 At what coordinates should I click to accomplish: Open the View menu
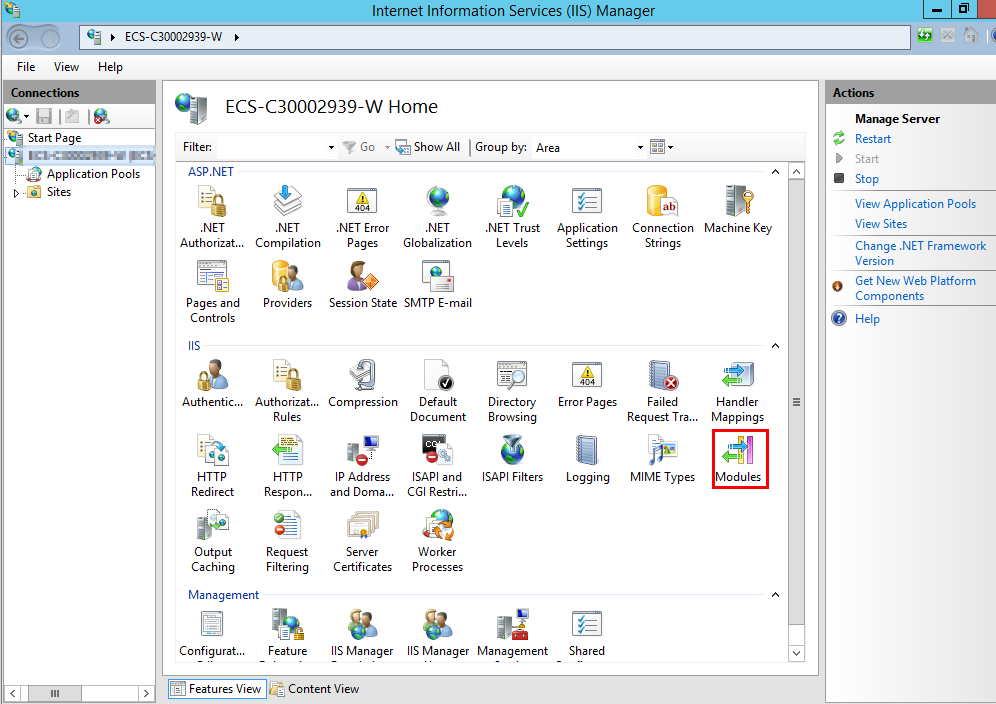click(x=66, y=67)
